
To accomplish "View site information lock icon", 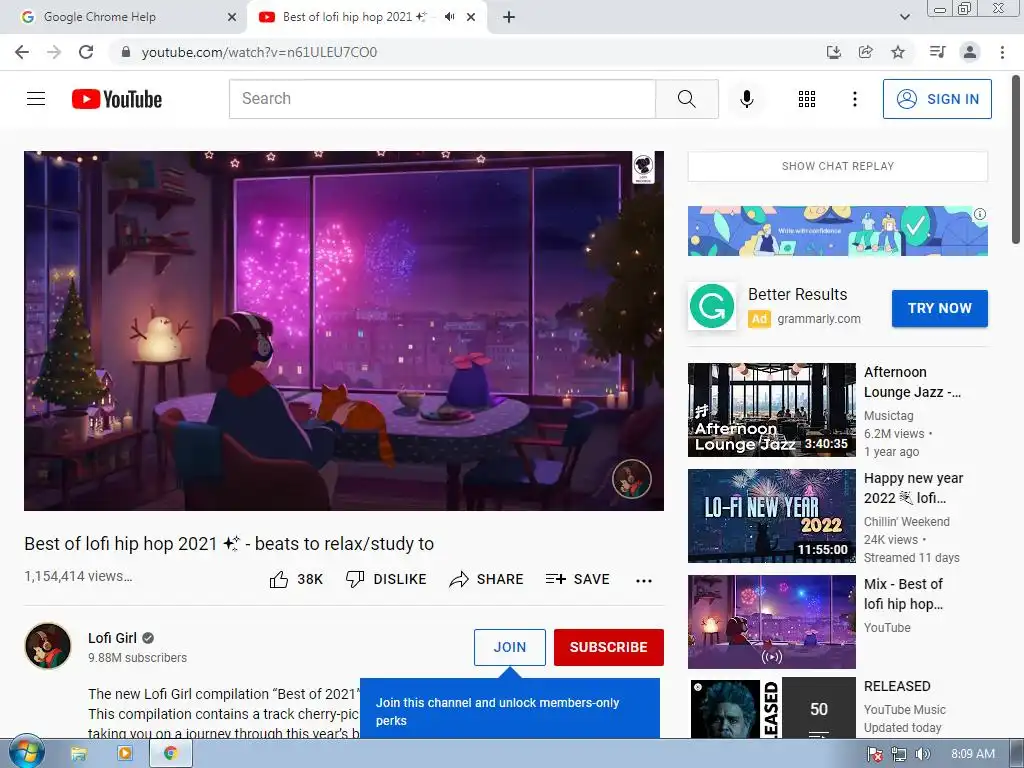I will (125, 52).
